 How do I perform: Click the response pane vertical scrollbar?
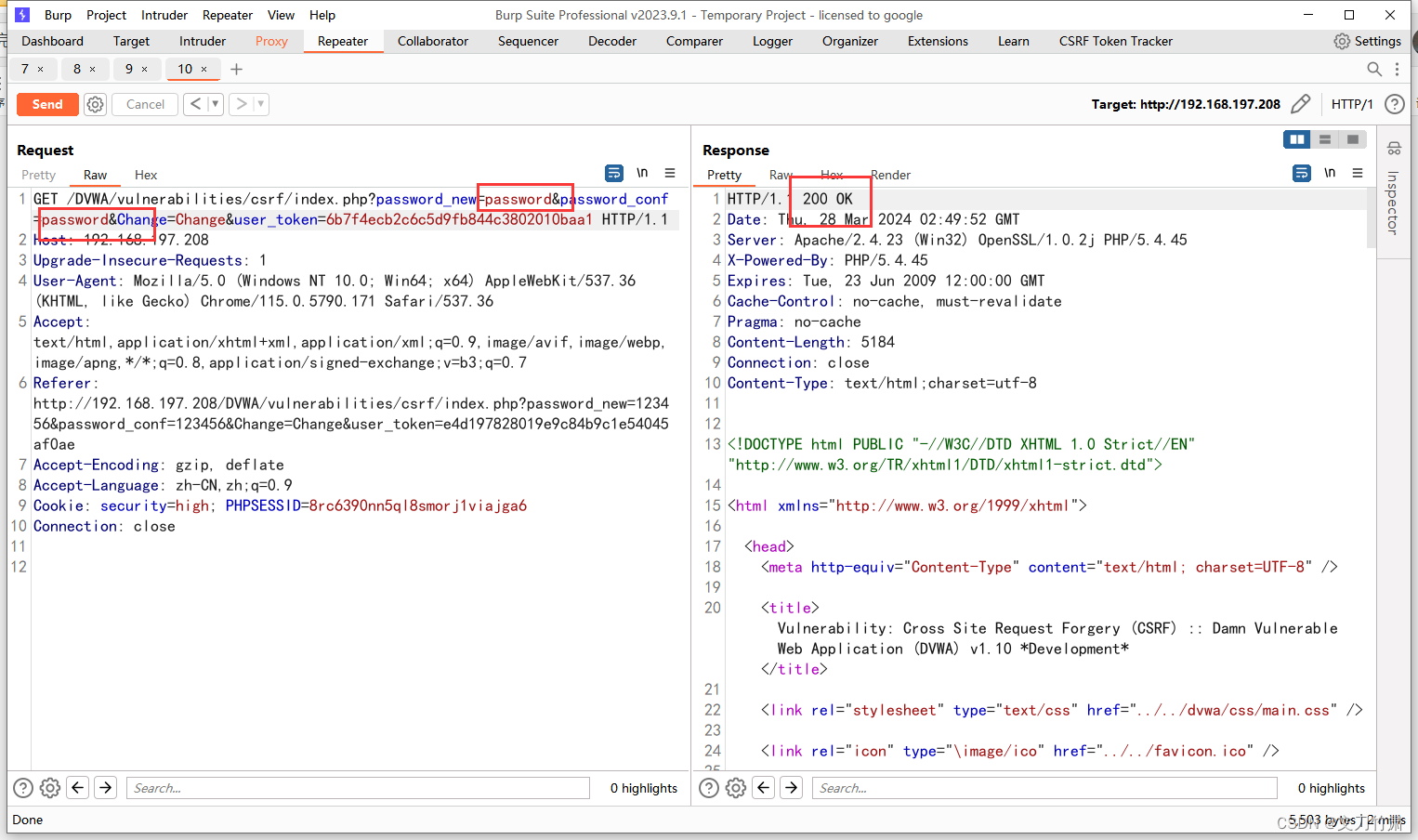[x=1371, y=219]
